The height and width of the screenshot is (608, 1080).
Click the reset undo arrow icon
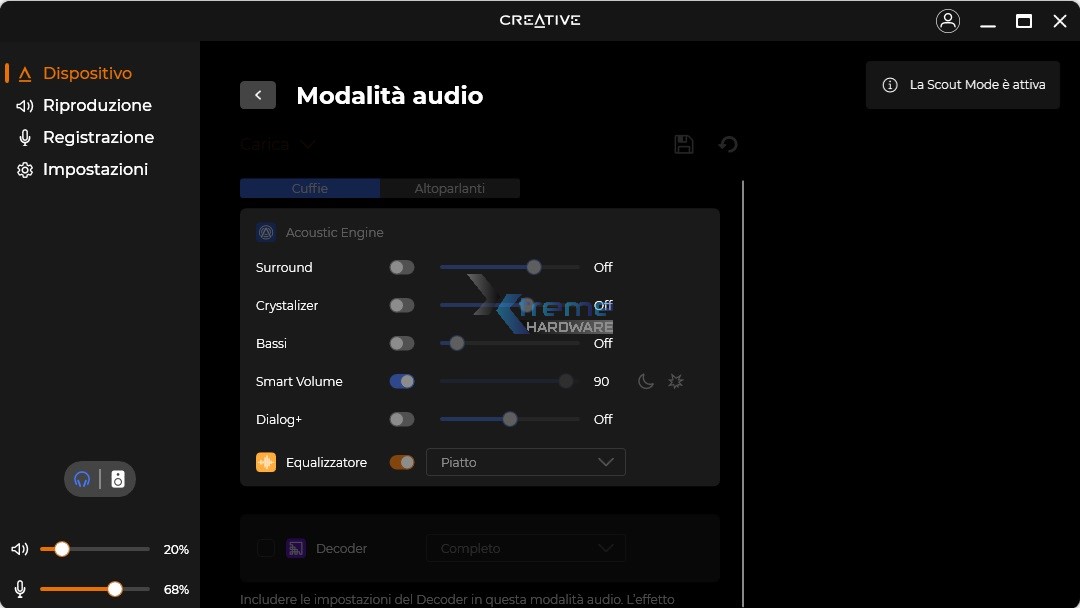[x=728, y=144]
